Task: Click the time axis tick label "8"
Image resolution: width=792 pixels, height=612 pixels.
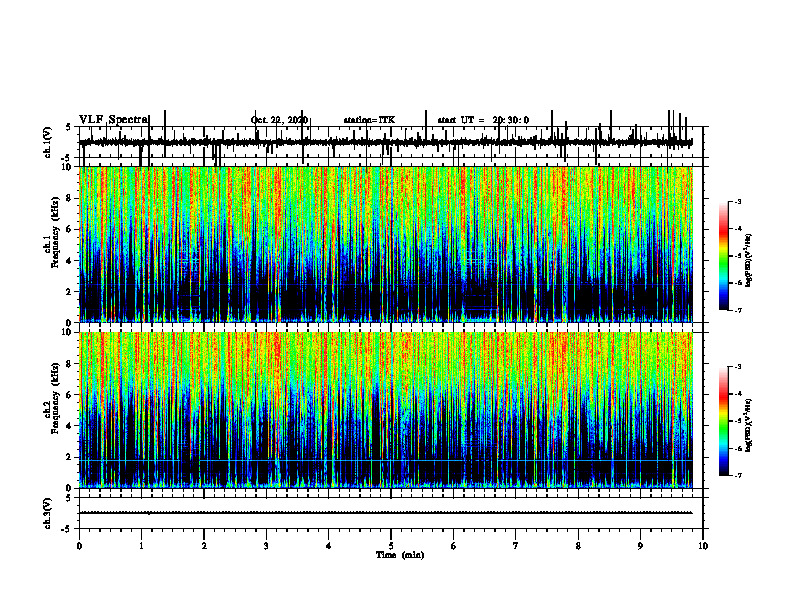Action: (x=578, y=546)
